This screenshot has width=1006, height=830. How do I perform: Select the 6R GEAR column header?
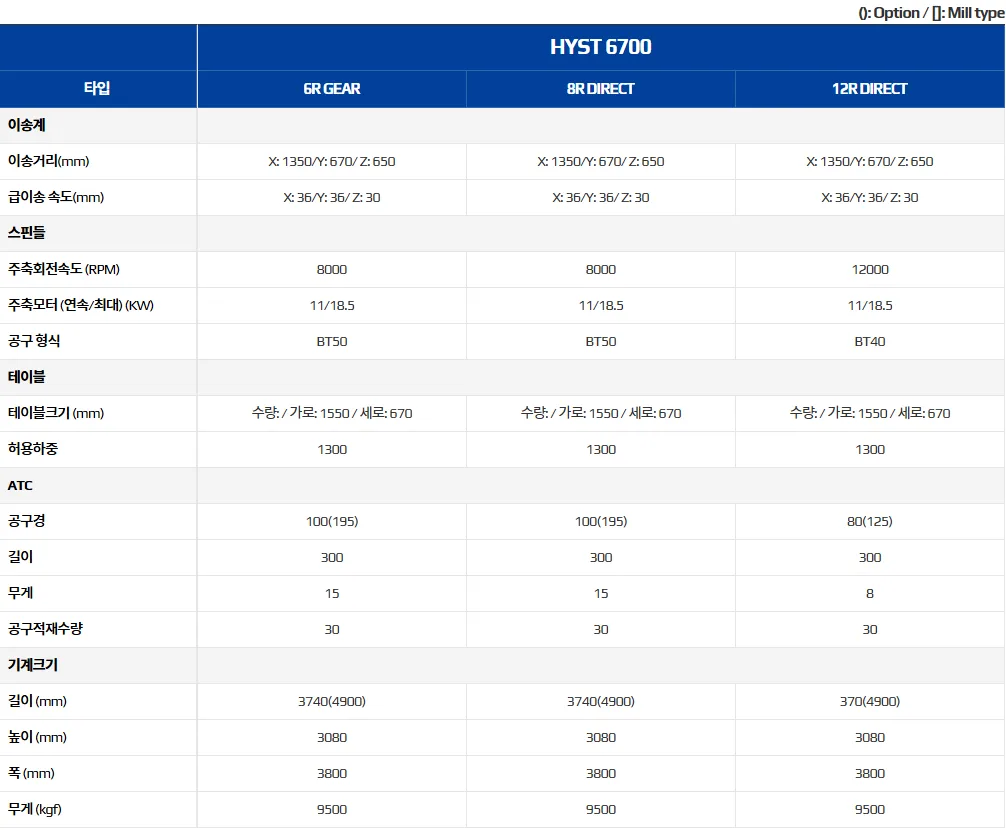pos(332,89)
